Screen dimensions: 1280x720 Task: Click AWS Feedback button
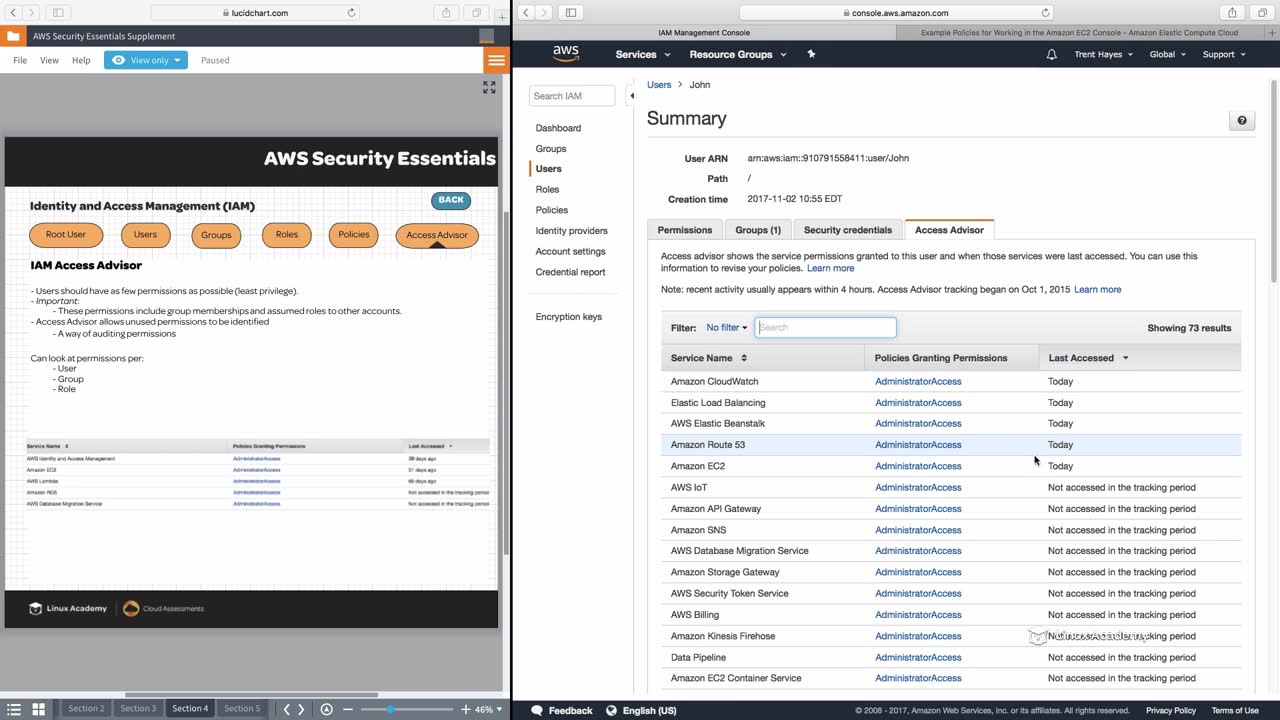click(x=562, y=711)
